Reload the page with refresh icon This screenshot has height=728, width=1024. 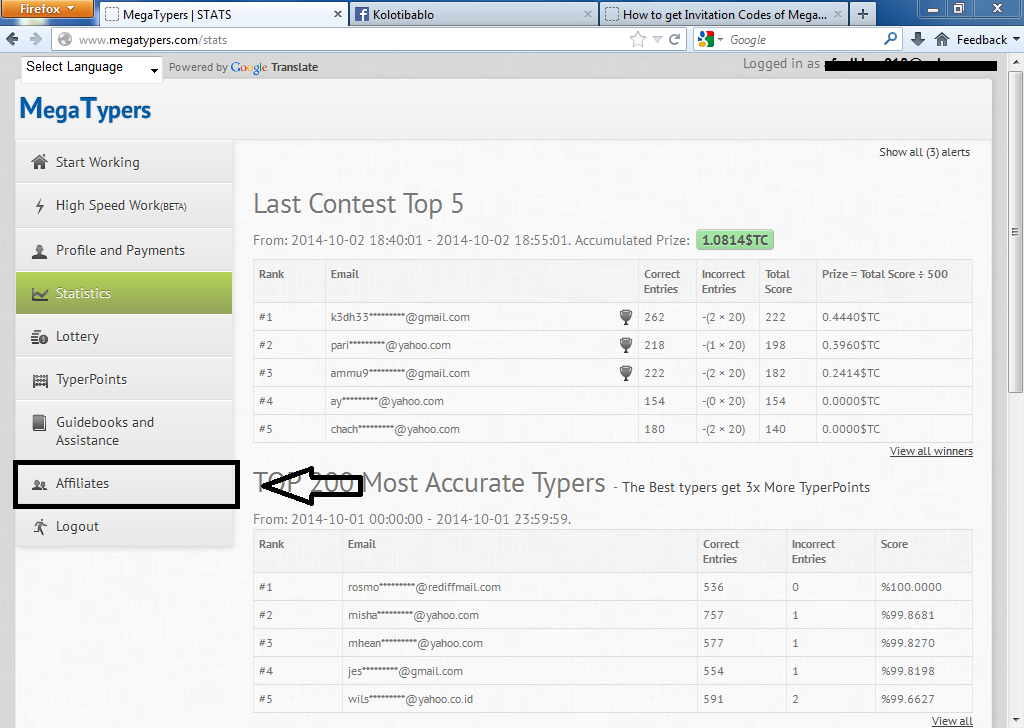pos(675,40)
